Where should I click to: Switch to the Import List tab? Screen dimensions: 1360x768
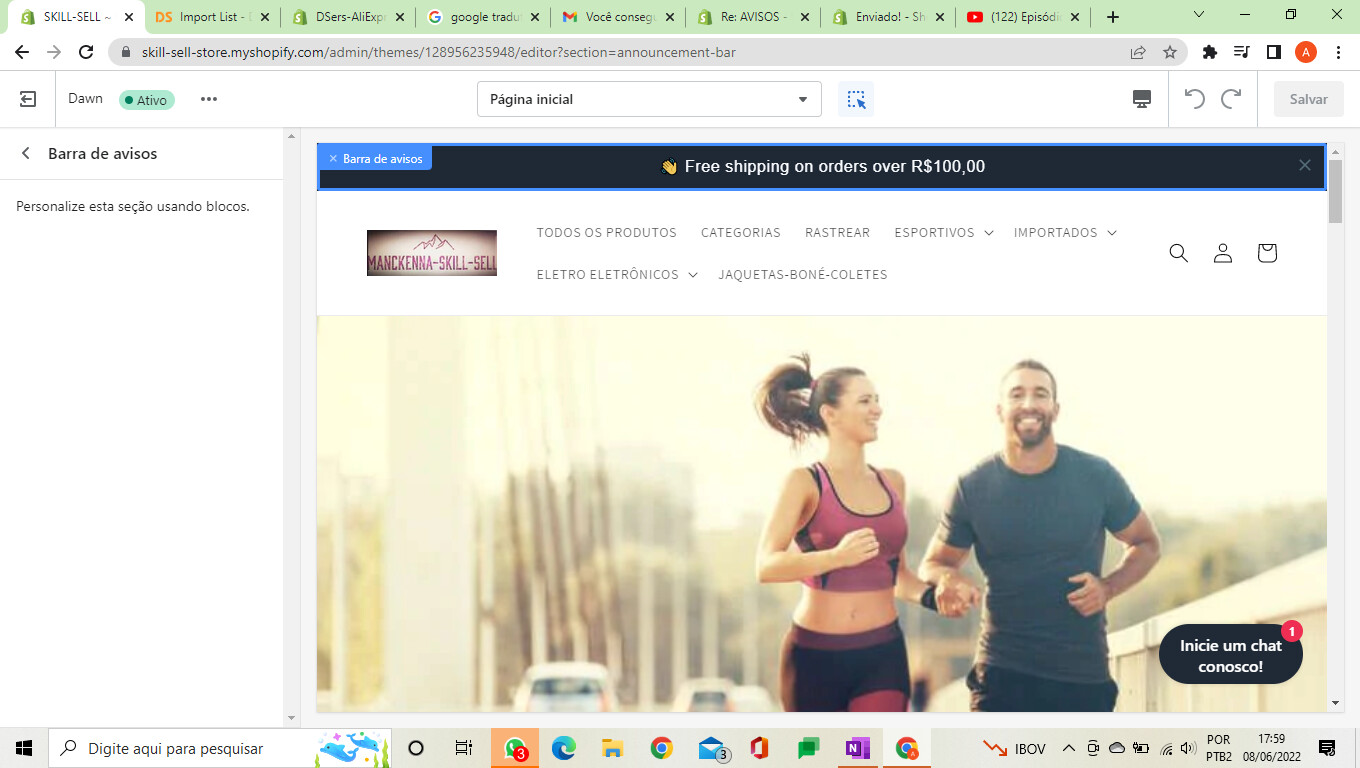210,17
